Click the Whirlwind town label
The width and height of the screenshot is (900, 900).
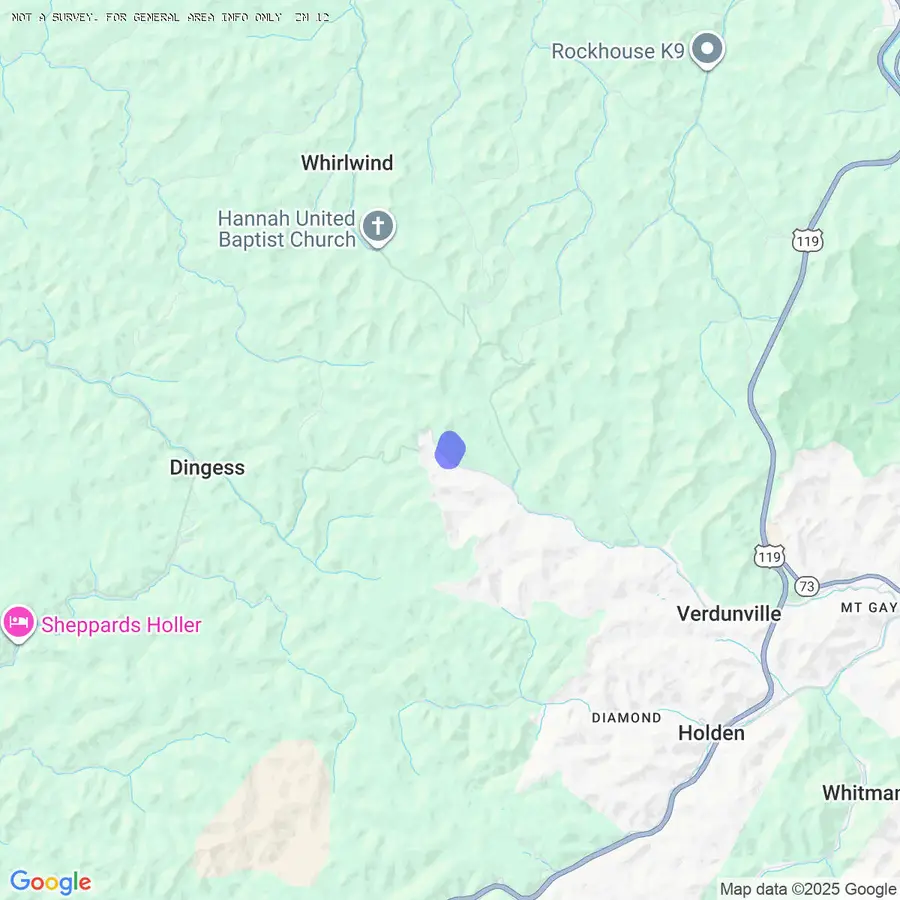347,163
